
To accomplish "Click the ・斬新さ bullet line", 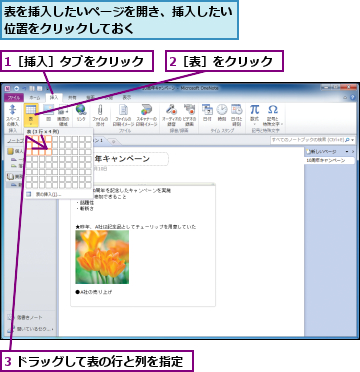I will click(85, 209).
